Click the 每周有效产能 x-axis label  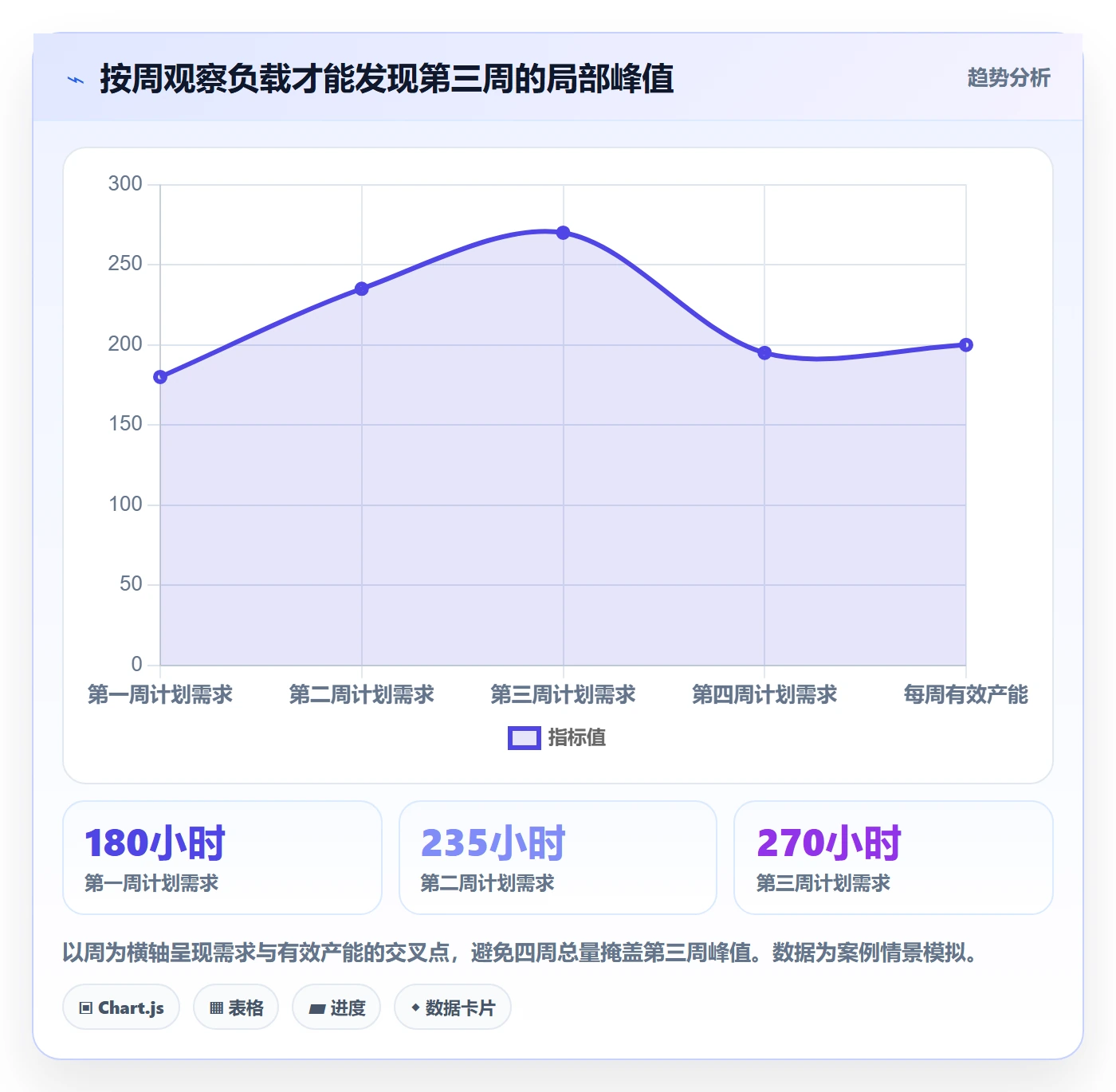tap(966, 694)
